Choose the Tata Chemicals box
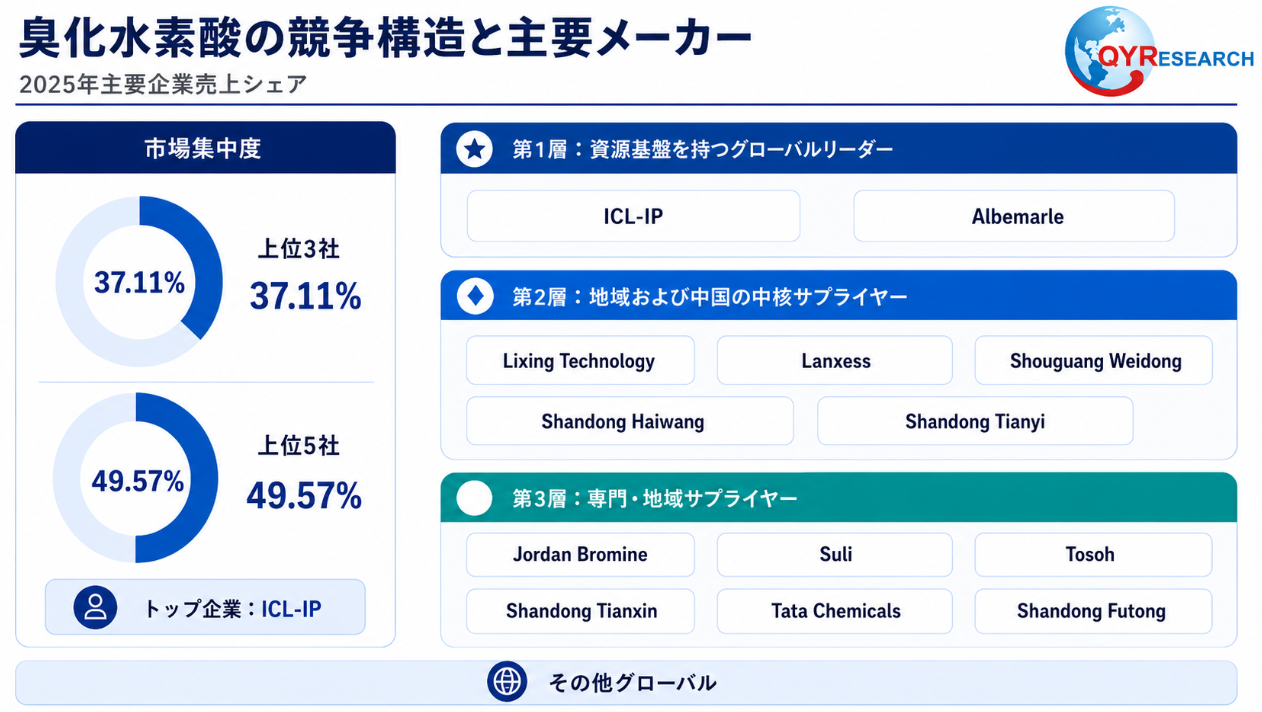Screen dimensions: 1262x712 coord(835,611)
